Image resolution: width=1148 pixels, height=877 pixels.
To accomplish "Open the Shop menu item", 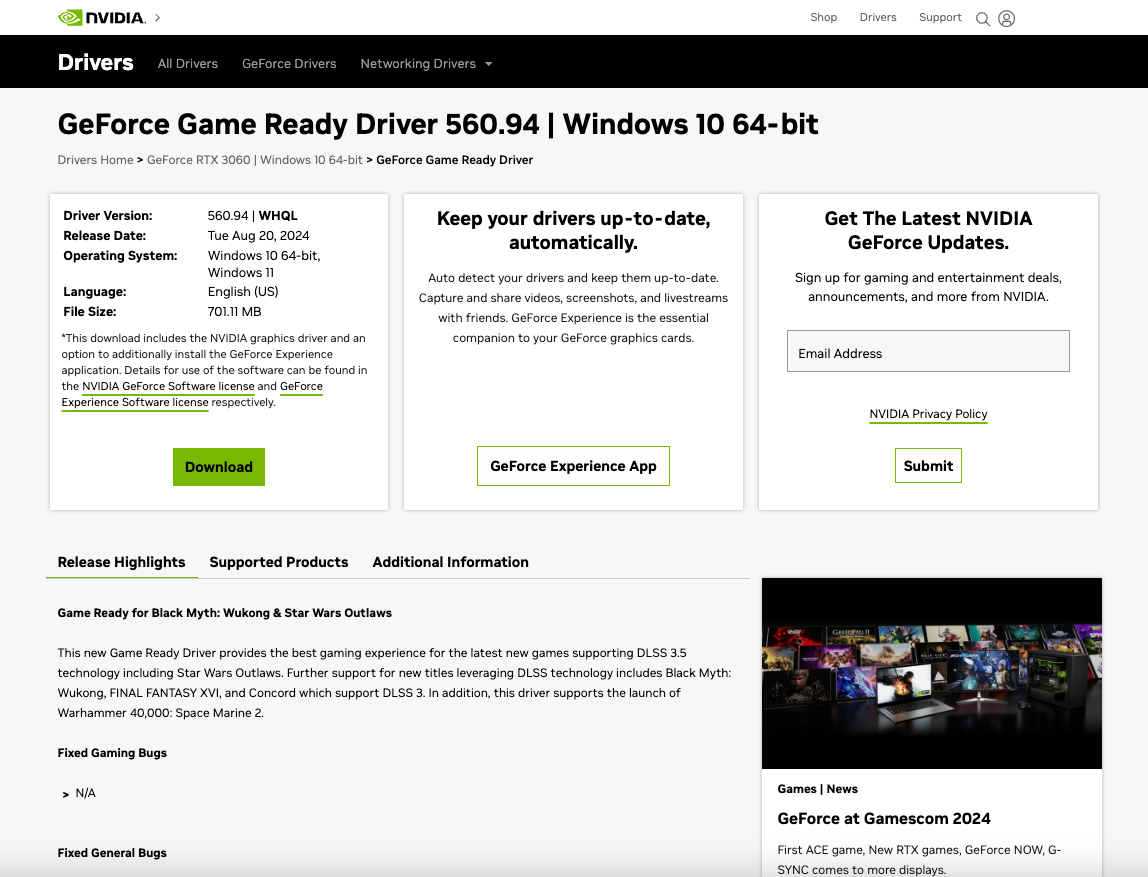I will pos(824,18).
